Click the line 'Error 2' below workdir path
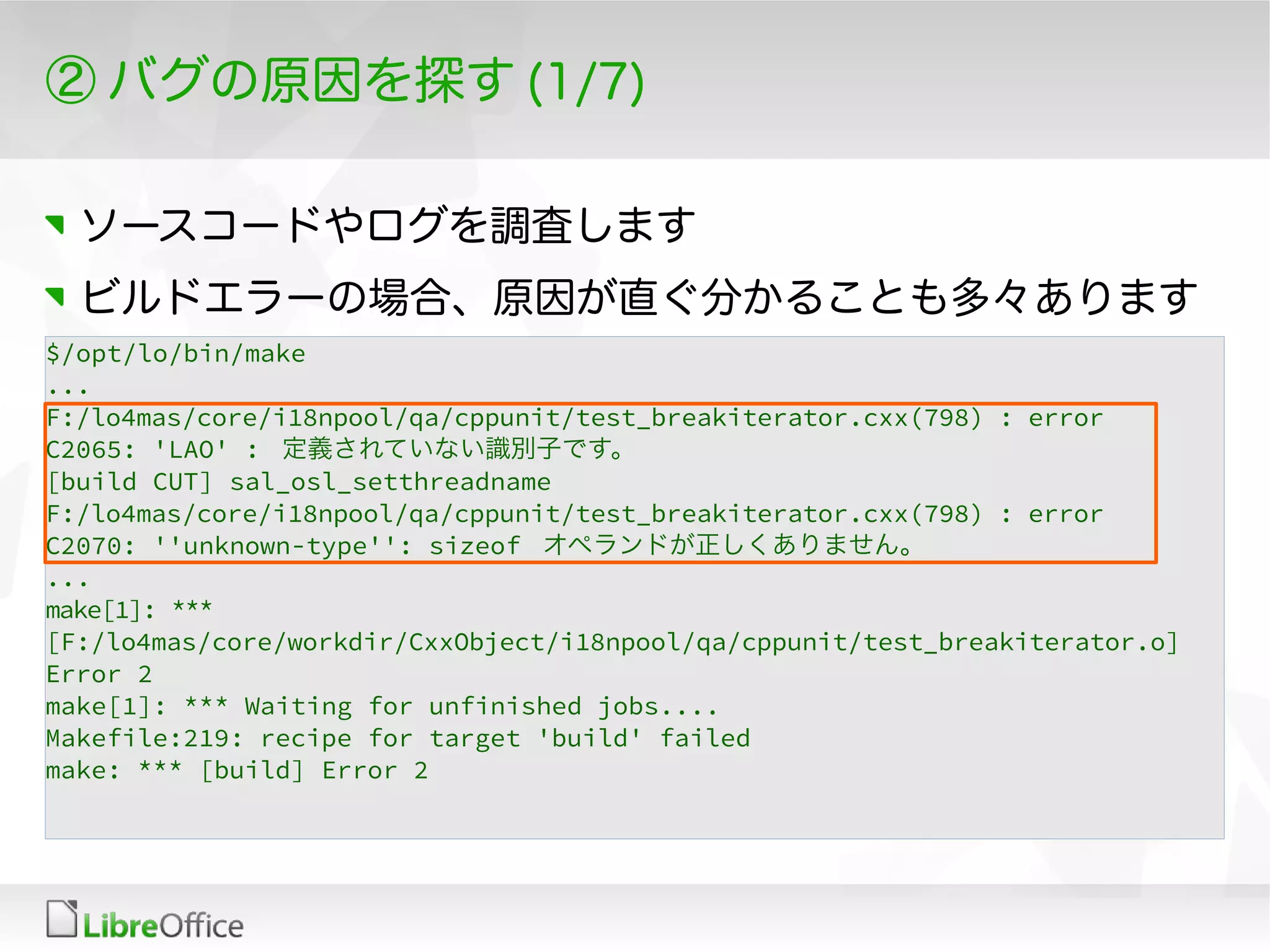This screenshot has width=1270, height=952. (99, 674)
